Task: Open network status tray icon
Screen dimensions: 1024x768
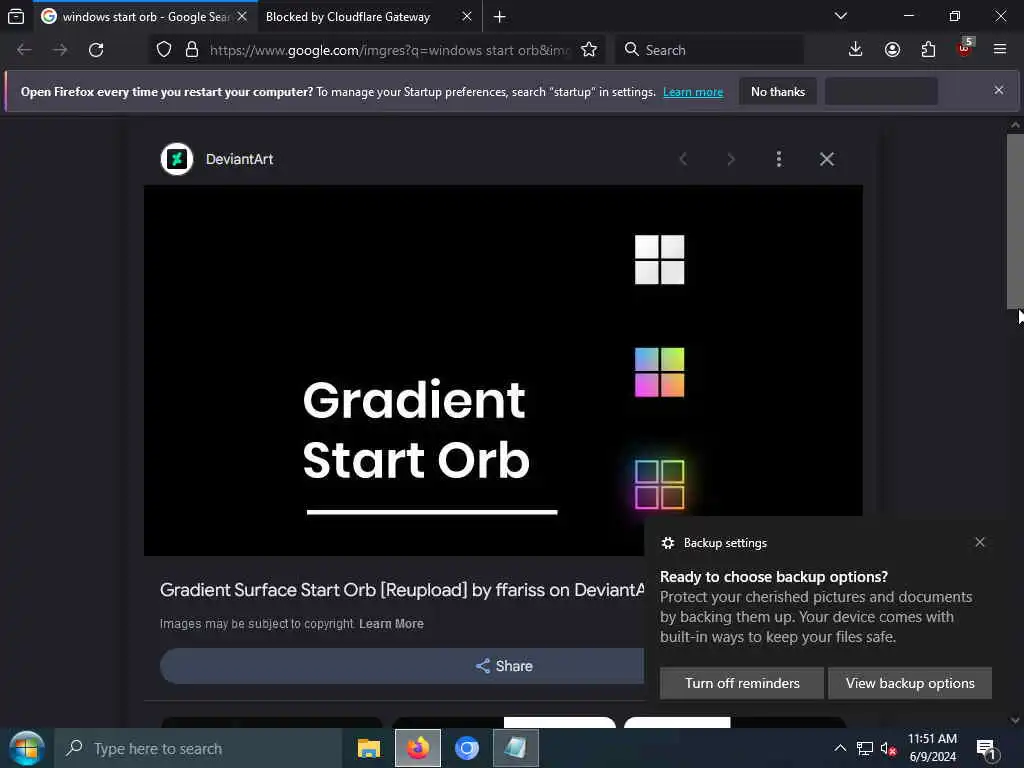Action: click(x=865, y=749)
